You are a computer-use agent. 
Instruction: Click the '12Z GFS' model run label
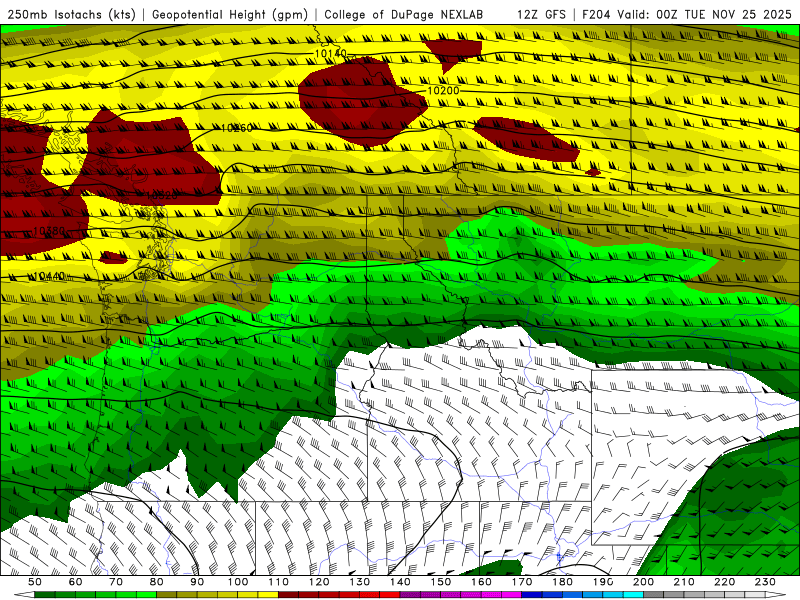[x=541, y=14]
